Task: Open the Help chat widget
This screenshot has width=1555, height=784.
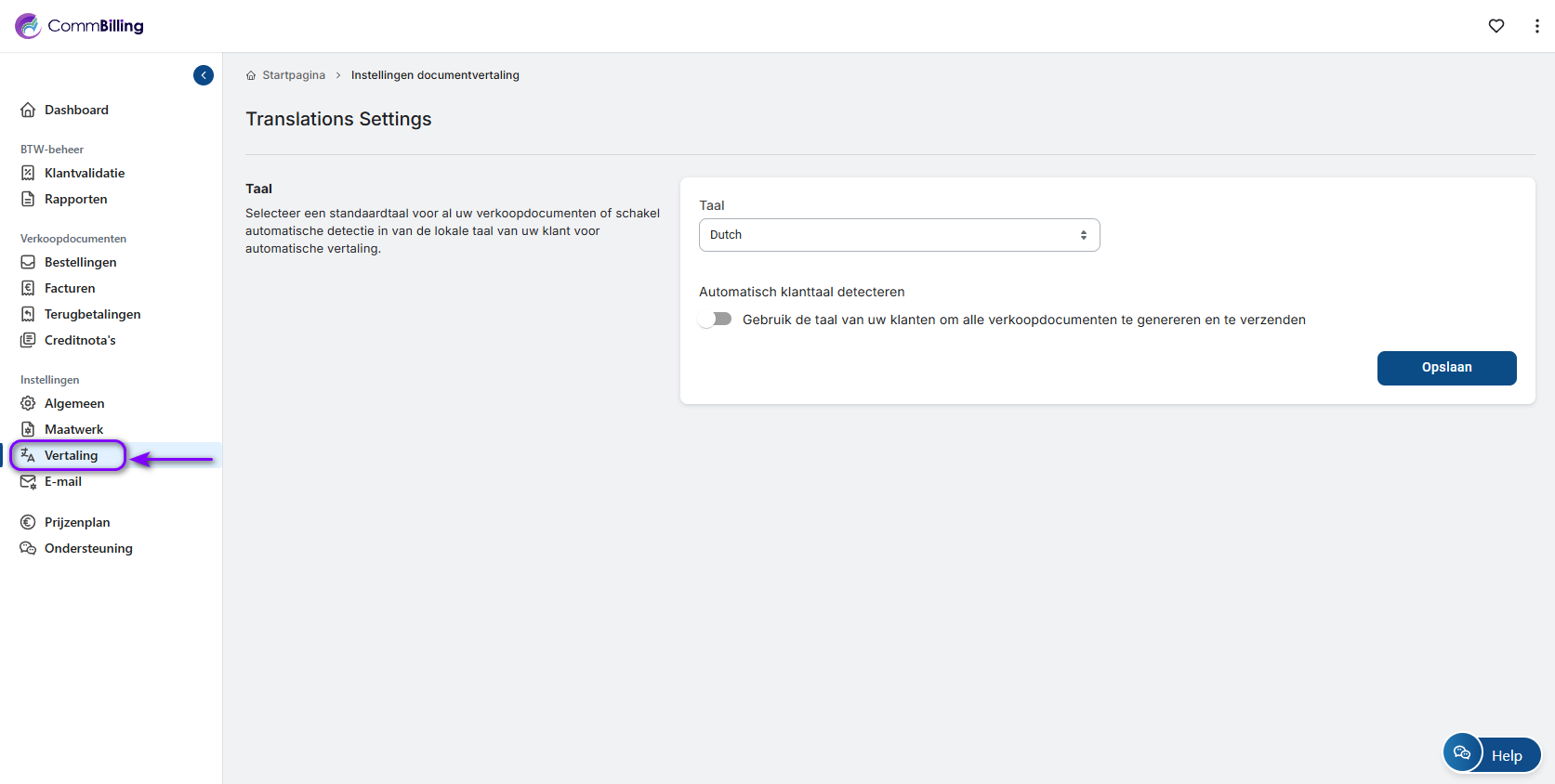Action: [1491, 753]
